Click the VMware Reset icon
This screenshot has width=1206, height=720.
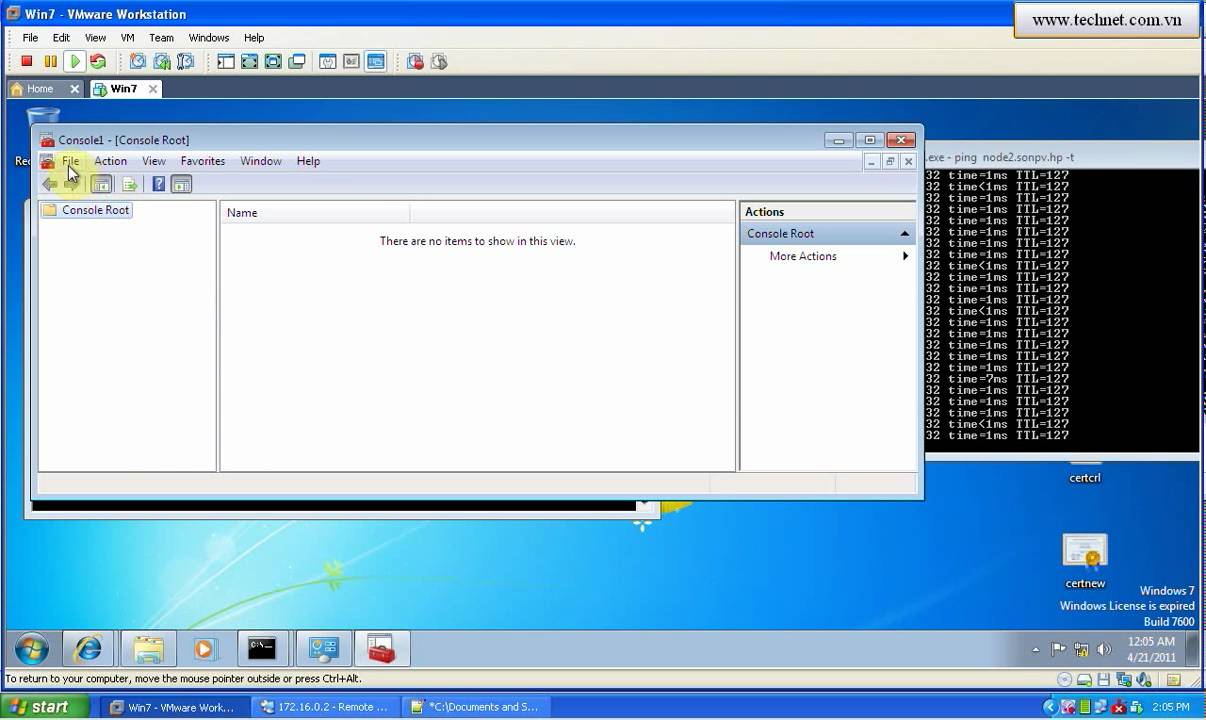(98, 62)
